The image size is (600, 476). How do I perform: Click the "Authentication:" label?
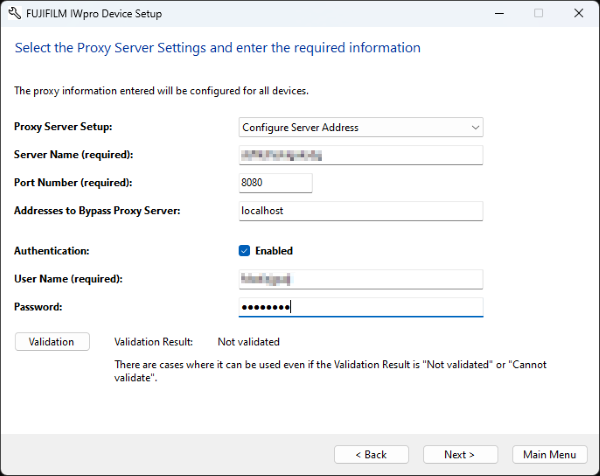tap(52, 251)
